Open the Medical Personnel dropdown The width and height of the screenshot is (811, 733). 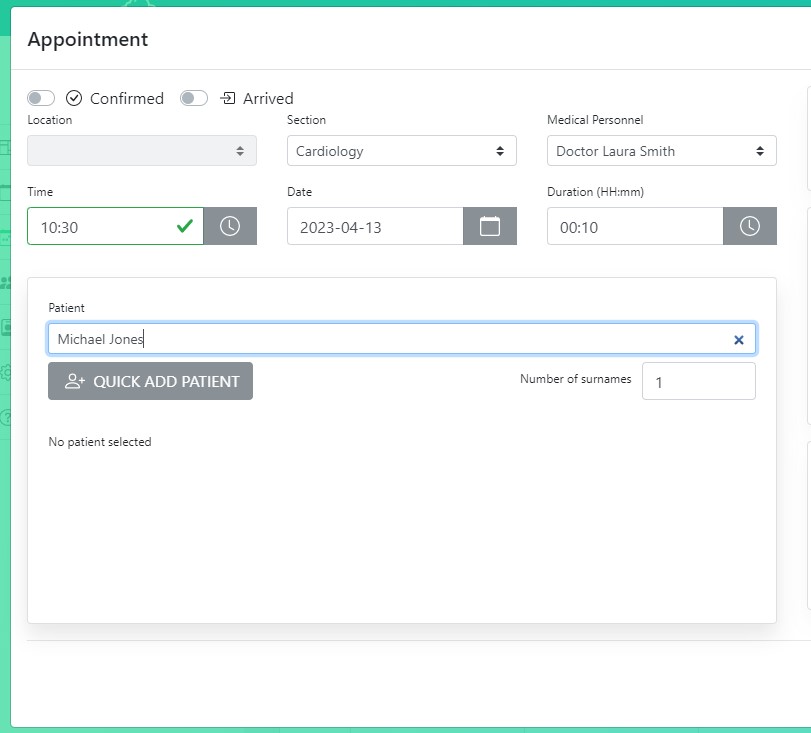pyautogui.click(x=661, y=151)
